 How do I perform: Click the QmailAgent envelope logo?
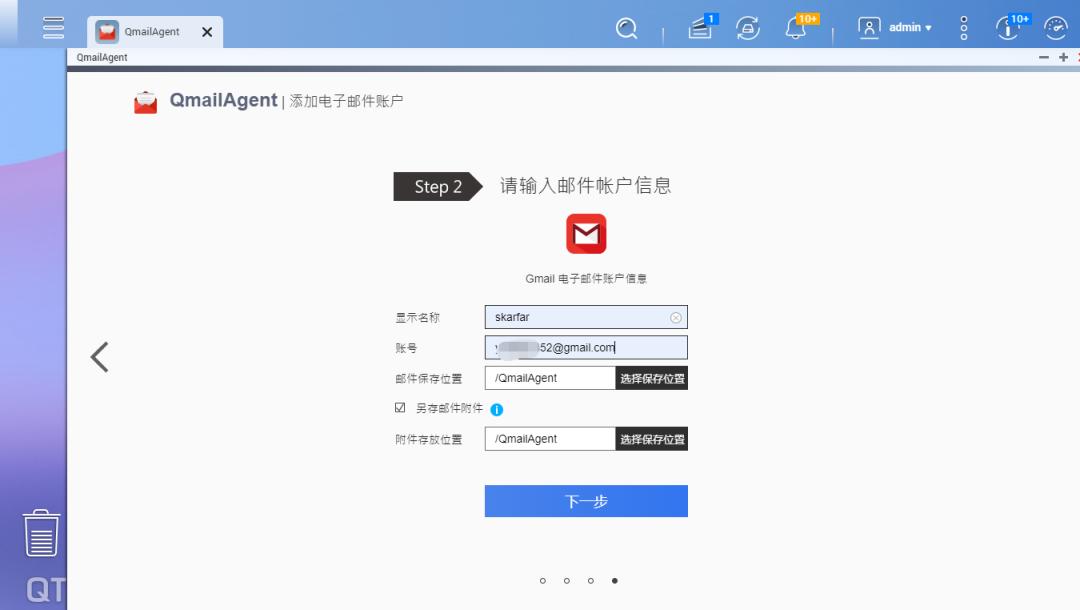pos(145,100)
